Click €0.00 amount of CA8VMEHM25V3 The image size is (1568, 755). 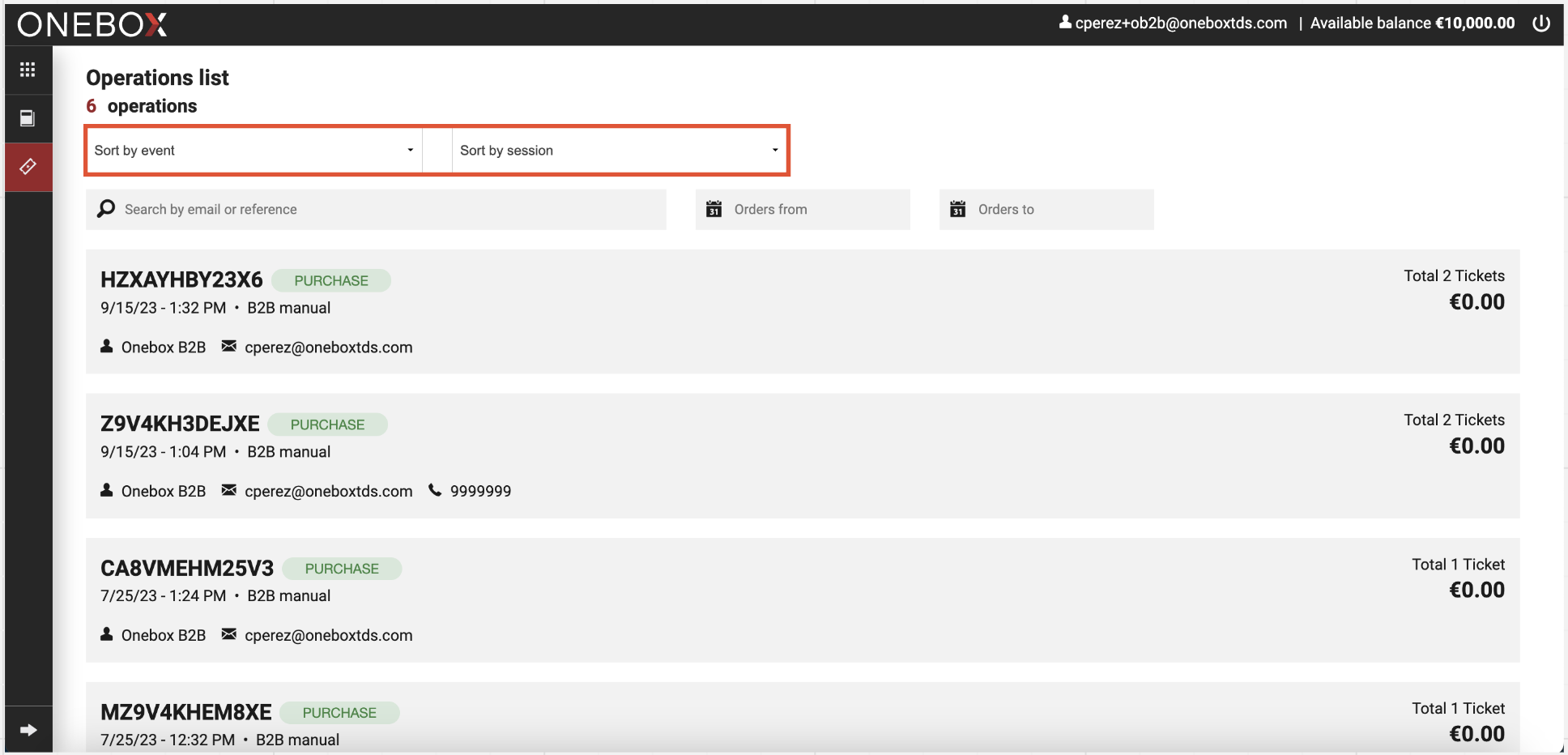1477,591
